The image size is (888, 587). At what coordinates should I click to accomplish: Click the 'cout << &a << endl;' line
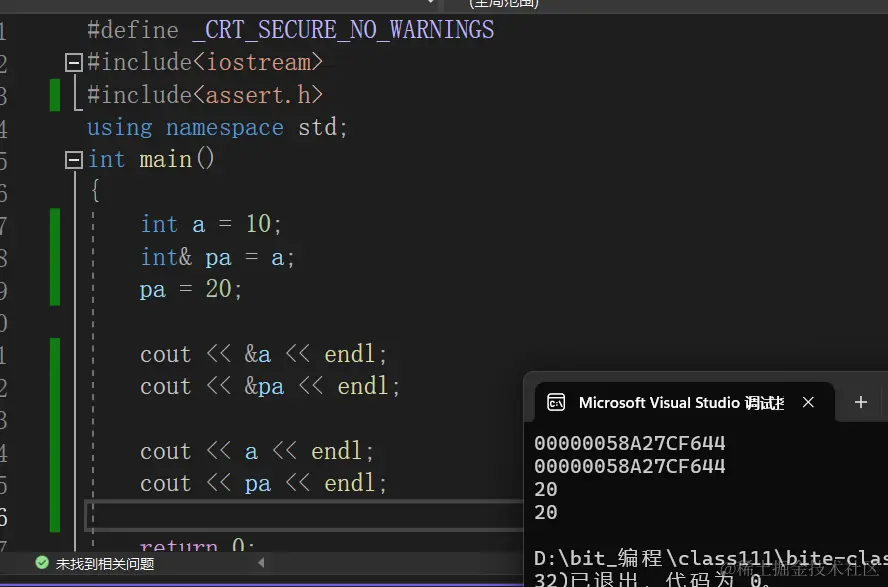(x=263, y=354)
